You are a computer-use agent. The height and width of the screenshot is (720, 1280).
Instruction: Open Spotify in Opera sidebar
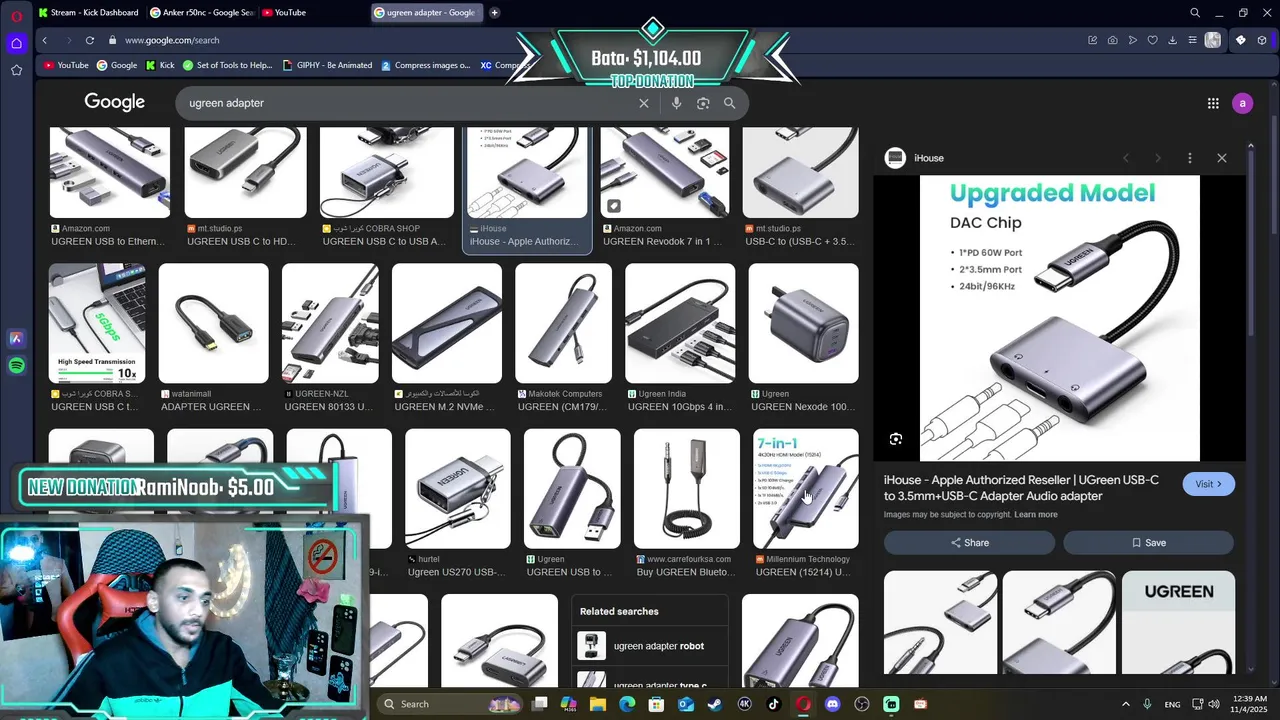(16, 366)
